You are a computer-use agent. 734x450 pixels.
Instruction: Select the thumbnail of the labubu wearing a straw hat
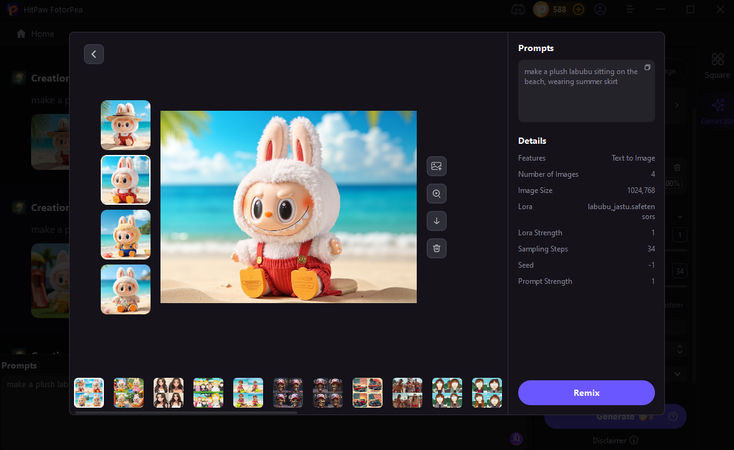[x=125, y=125]
